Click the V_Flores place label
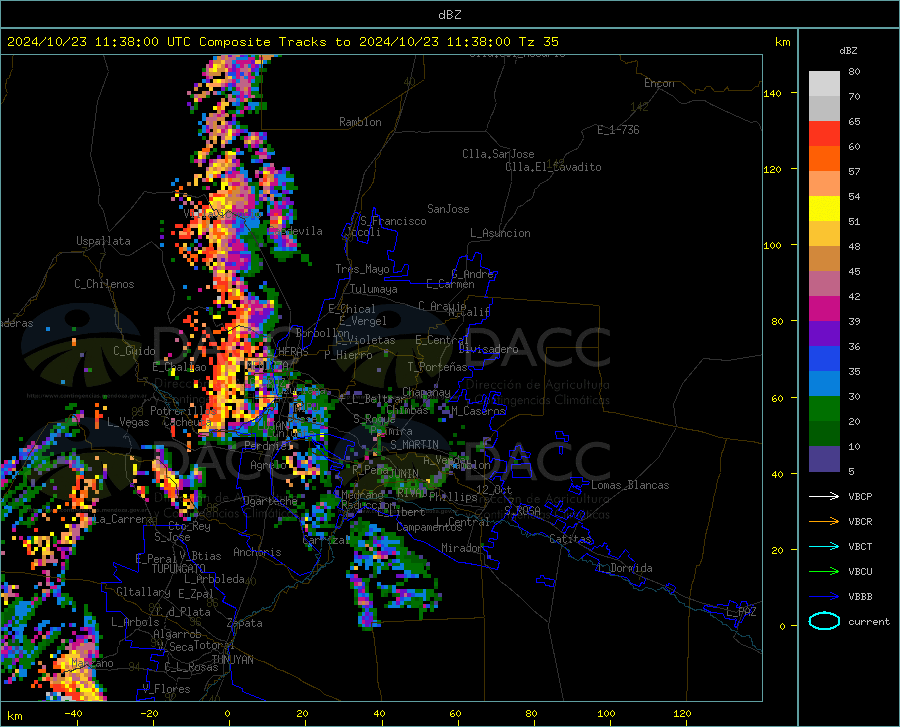The image size is (900, 727). point(166,689)
